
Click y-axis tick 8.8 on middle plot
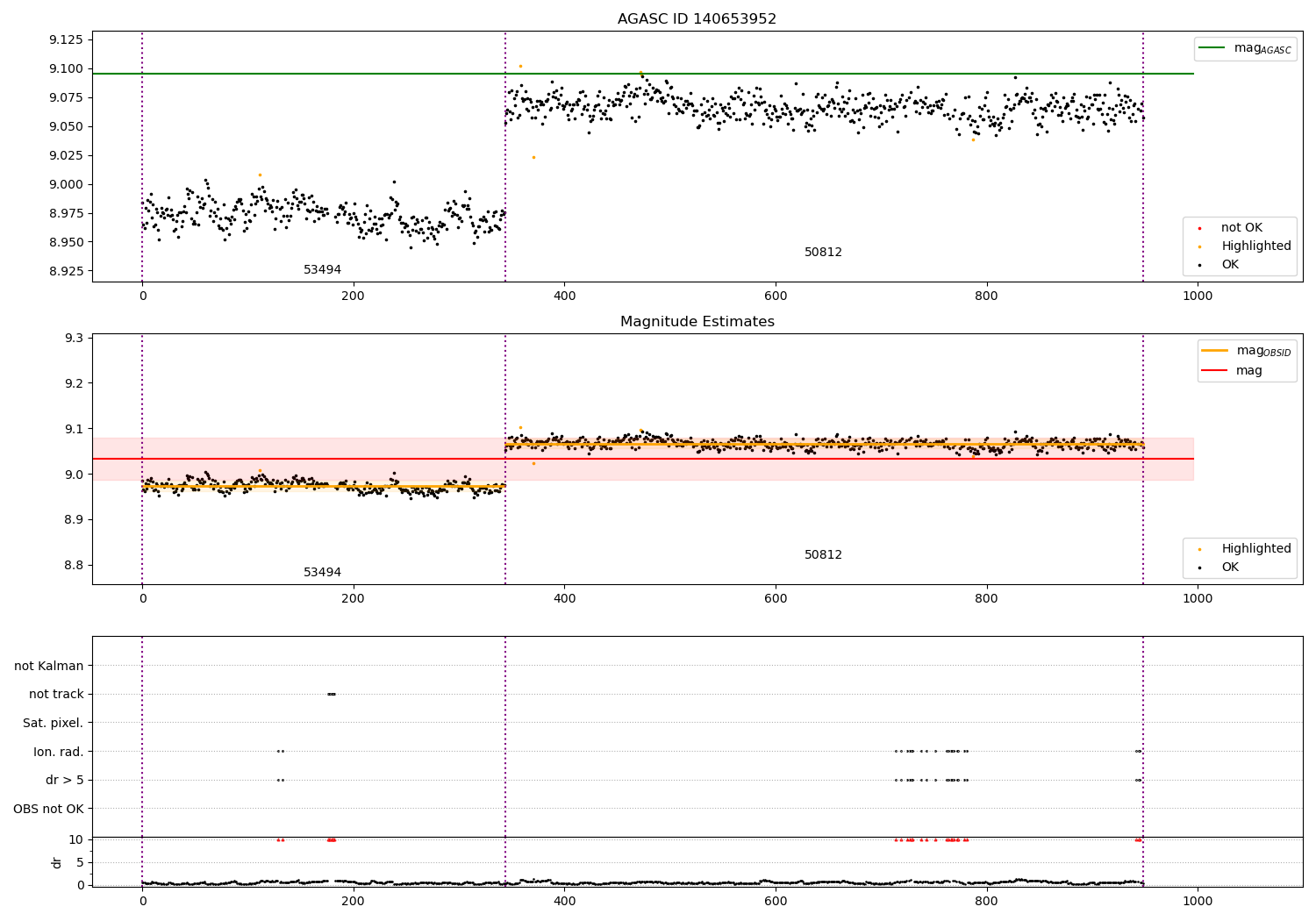[x=75, y=565]
